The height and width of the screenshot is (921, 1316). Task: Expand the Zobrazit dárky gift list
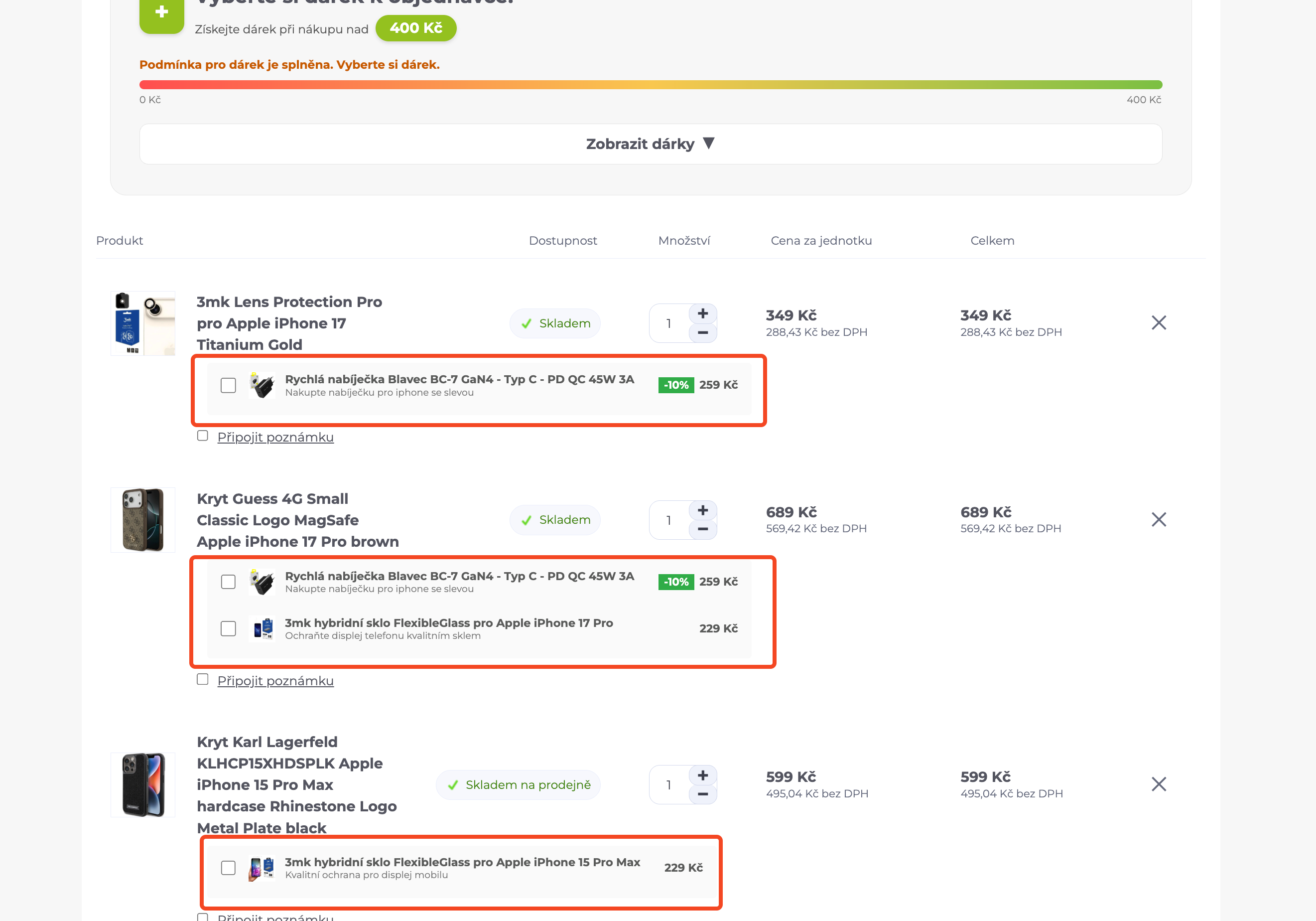point(651,144)
